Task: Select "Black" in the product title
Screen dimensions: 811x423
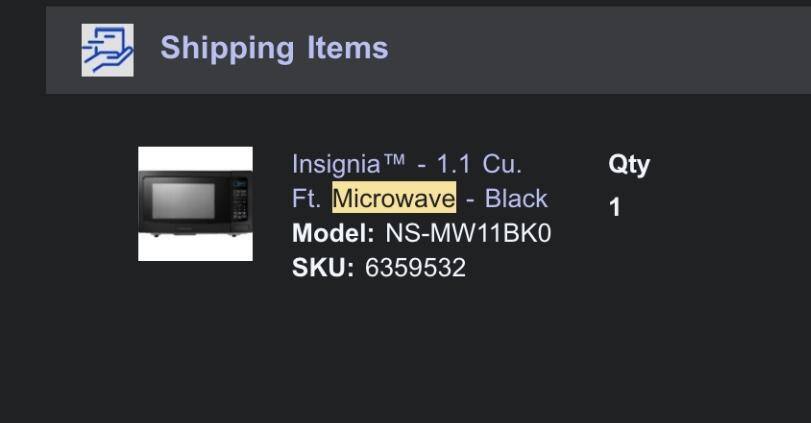Action: point(516,198)
